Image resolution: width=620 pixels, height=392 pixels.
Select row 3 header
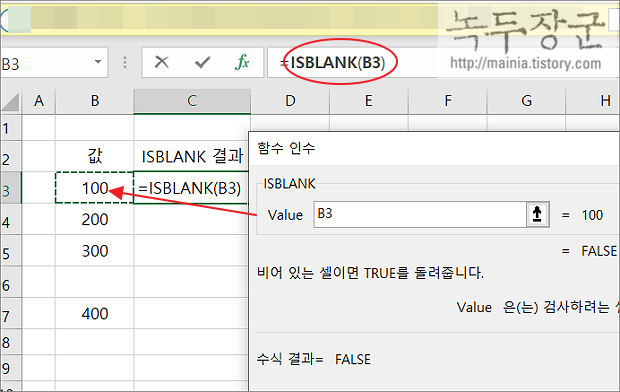click(11, 188)
